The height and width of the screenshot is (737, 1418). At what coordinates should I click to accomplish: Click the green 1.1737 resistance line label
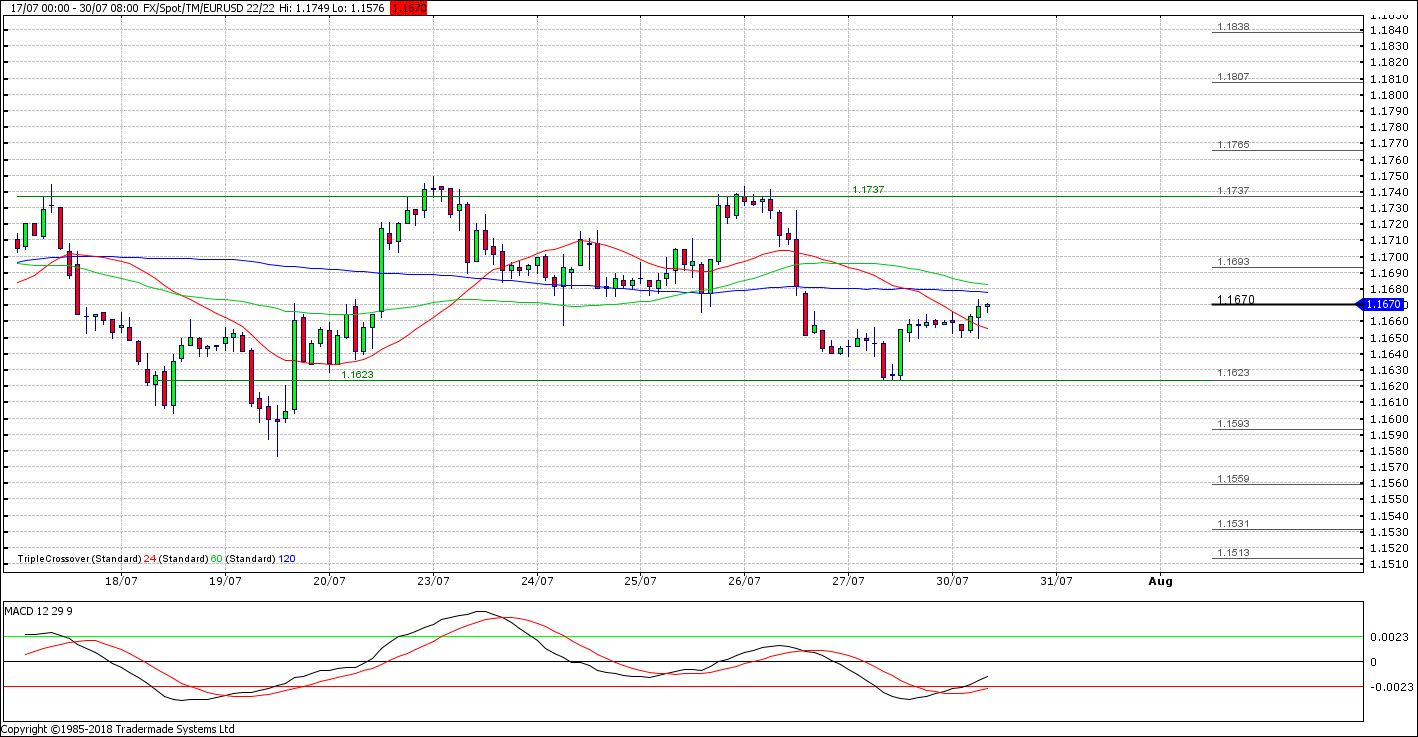[867, 189]
